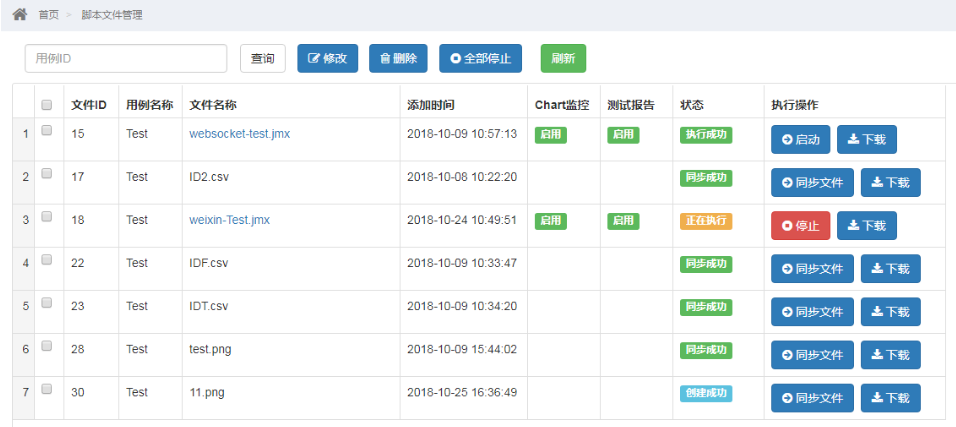
Task: Click orange 正在执行 status badge
Action: 706,221
